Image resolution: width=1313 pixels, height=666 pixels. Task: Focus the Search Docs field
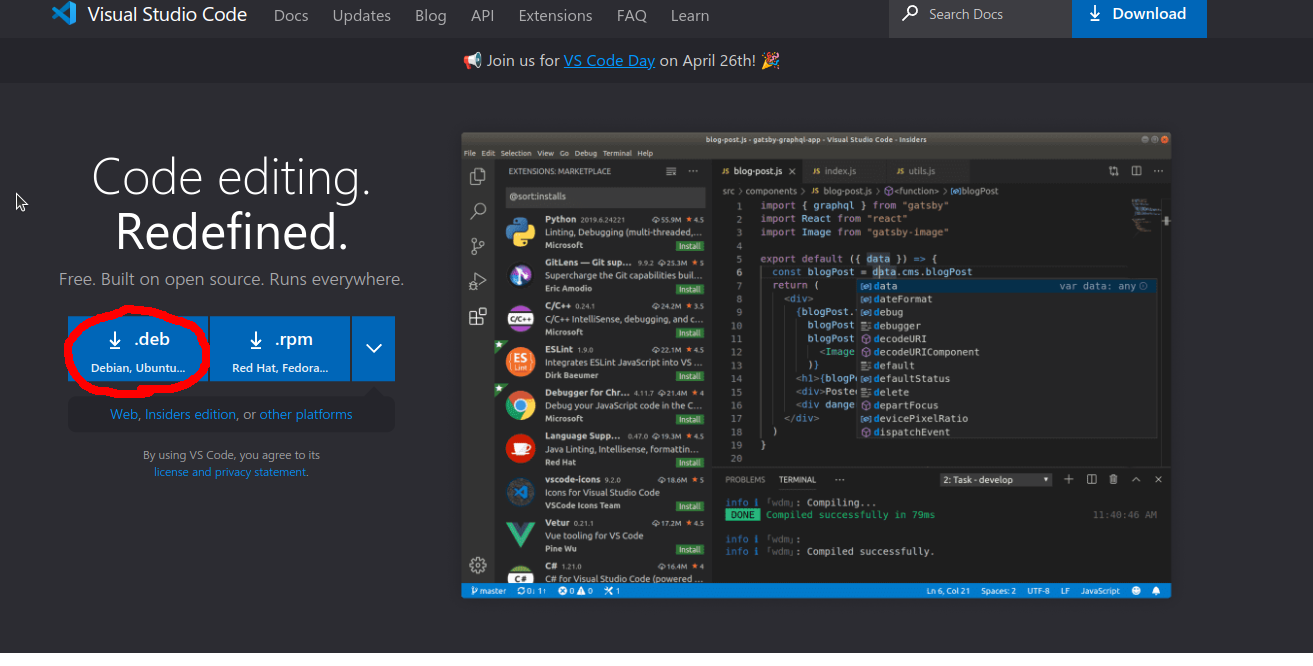(x=980, y=15)
